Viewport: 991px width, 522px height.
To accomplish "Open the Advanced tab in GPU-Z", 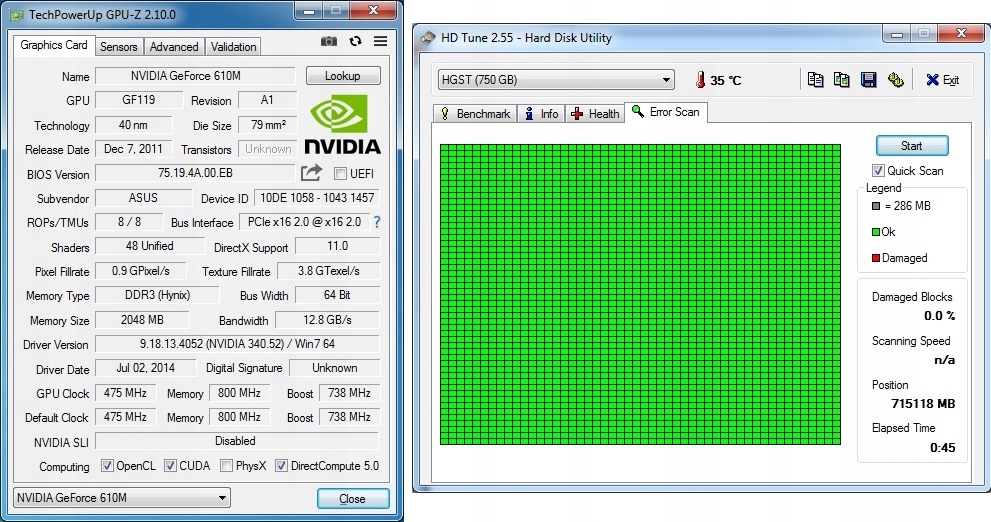I will (174, 47).
